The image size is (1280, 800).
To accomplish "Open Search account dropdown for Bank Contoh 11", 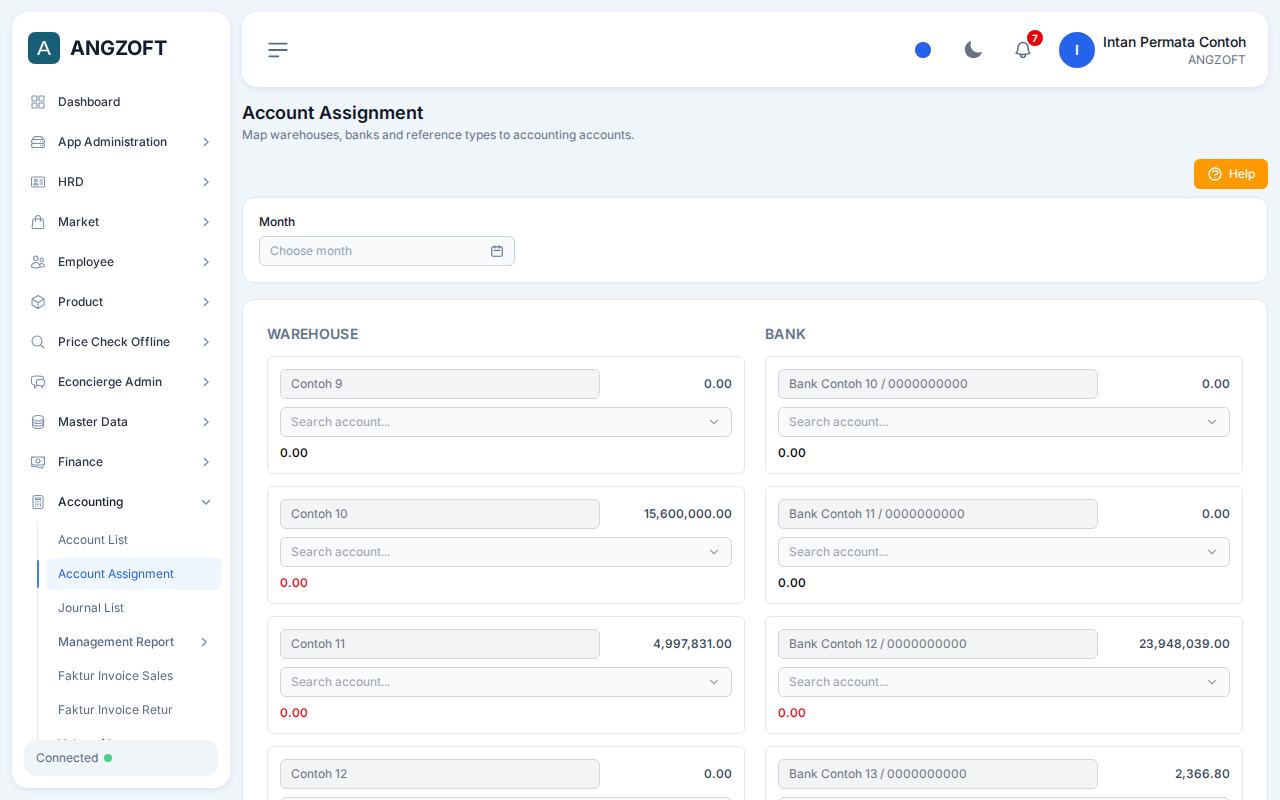I will tap(1004, 552).
